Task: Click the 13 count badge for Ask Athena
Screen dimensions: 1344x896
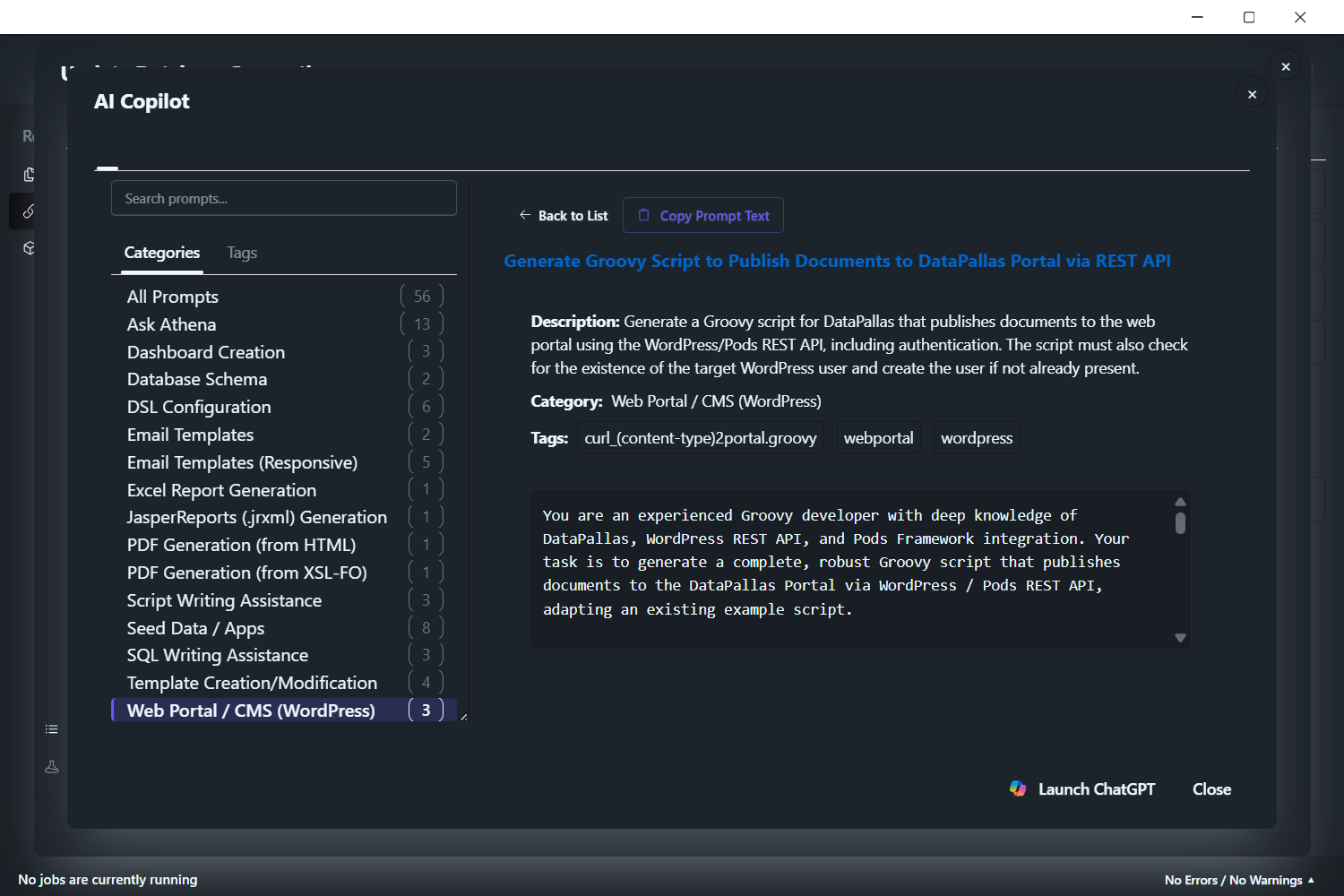Action: click(x=422, y=323)
